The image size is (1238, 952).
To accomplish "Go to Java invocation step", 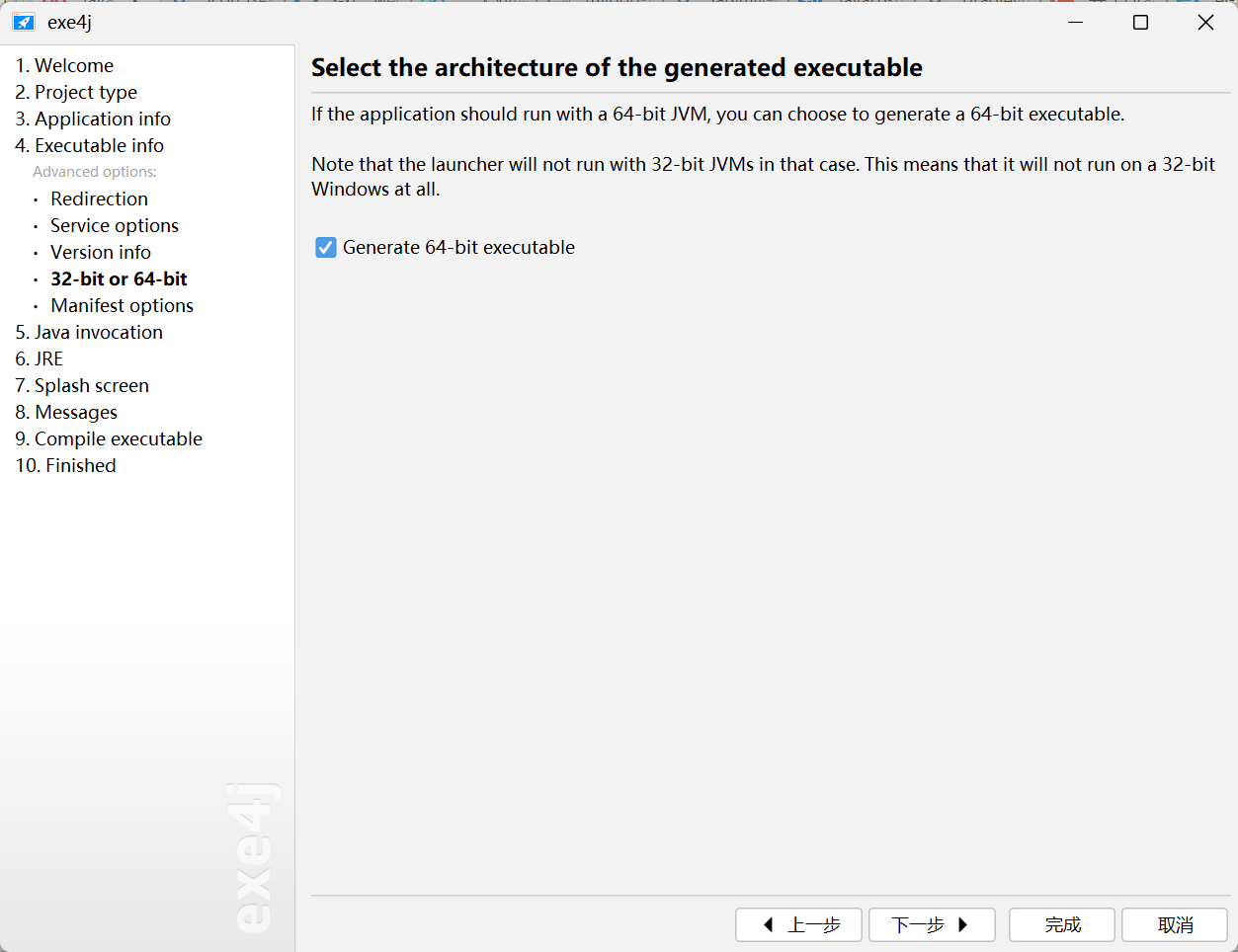I will click(89, 332).
